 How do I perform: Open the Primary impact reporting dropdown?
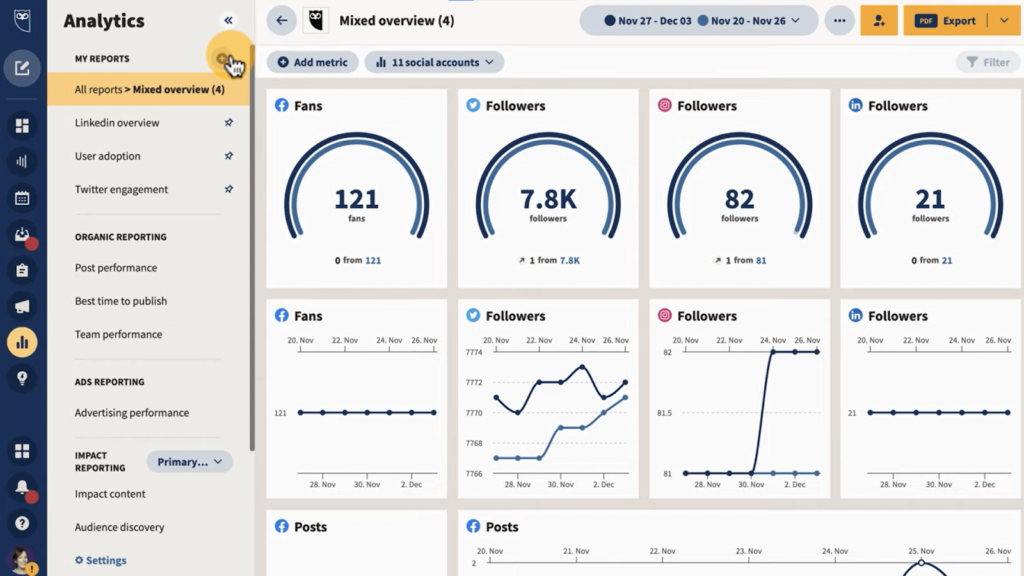tap(189, 462)
